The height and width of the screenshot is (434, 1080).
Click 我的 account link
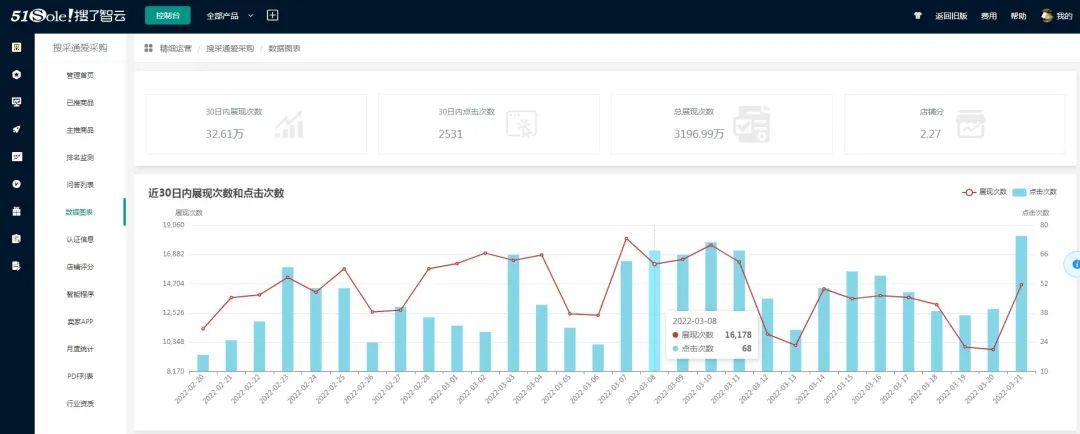(1065, 16)
